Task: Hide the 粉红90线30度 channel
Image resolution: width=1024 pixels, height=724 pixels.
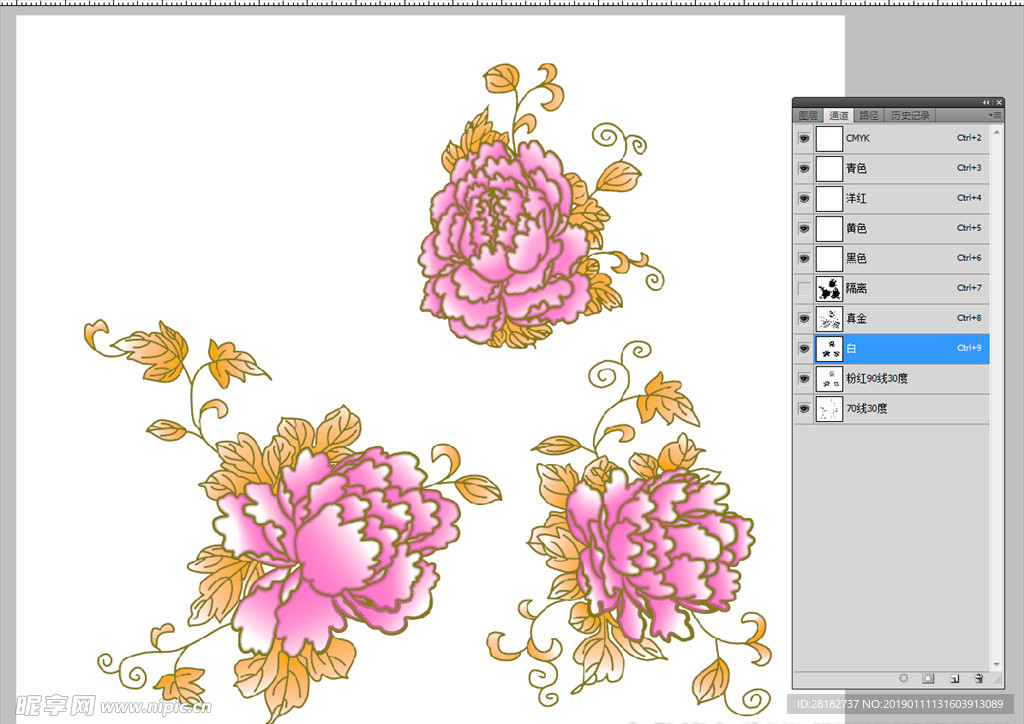Action: click(x=804, y=379)
